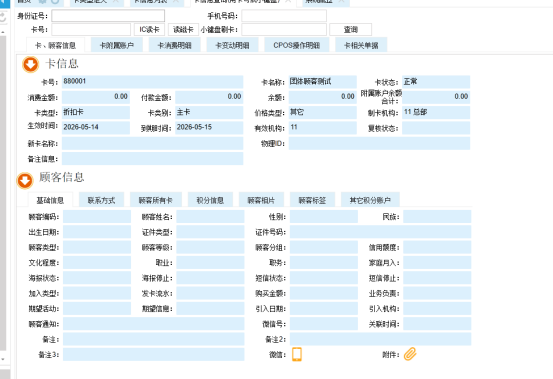Collapse the 顾客信息 section arrow icon
Viewport: 553px width, 379px height.
(25, 181)
